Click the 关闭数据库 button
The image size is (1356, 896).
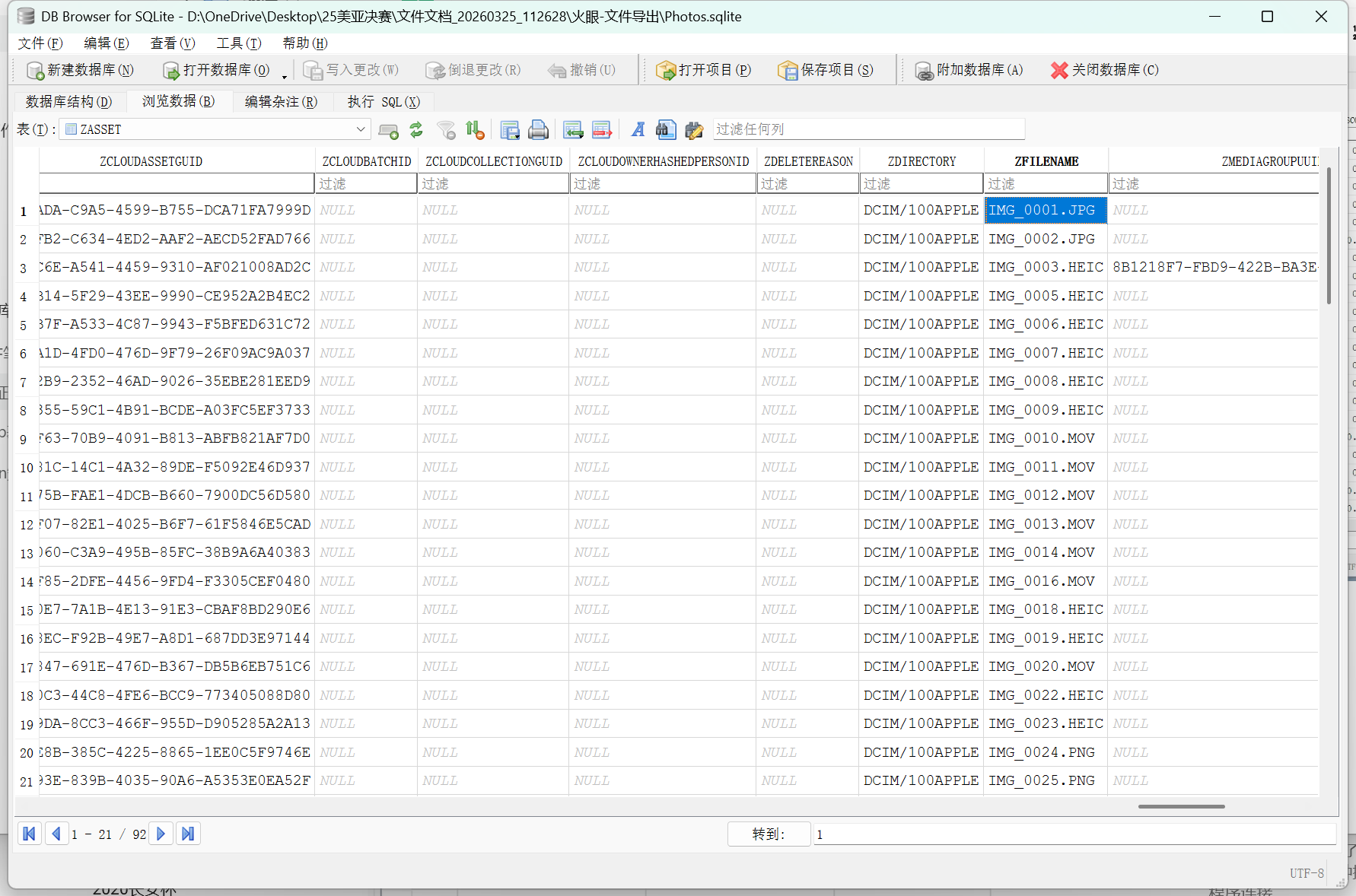1105,70
